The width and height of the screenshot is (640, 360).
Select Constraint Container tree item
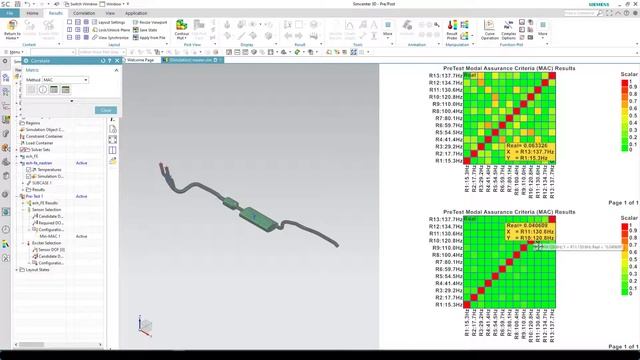click(44, 136)
